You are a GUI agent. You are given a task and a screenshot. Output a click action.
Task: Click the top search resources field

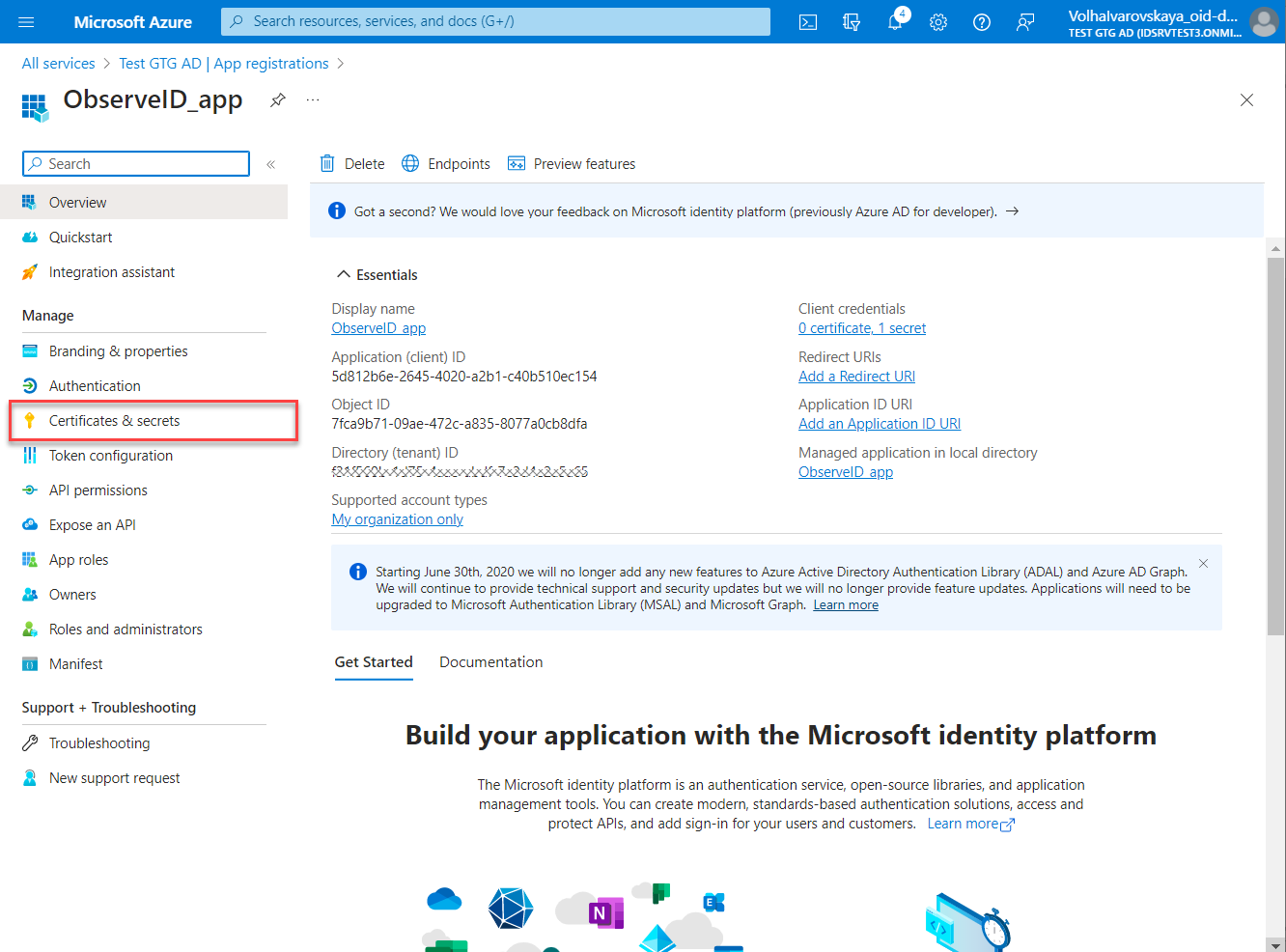(495, 21)
